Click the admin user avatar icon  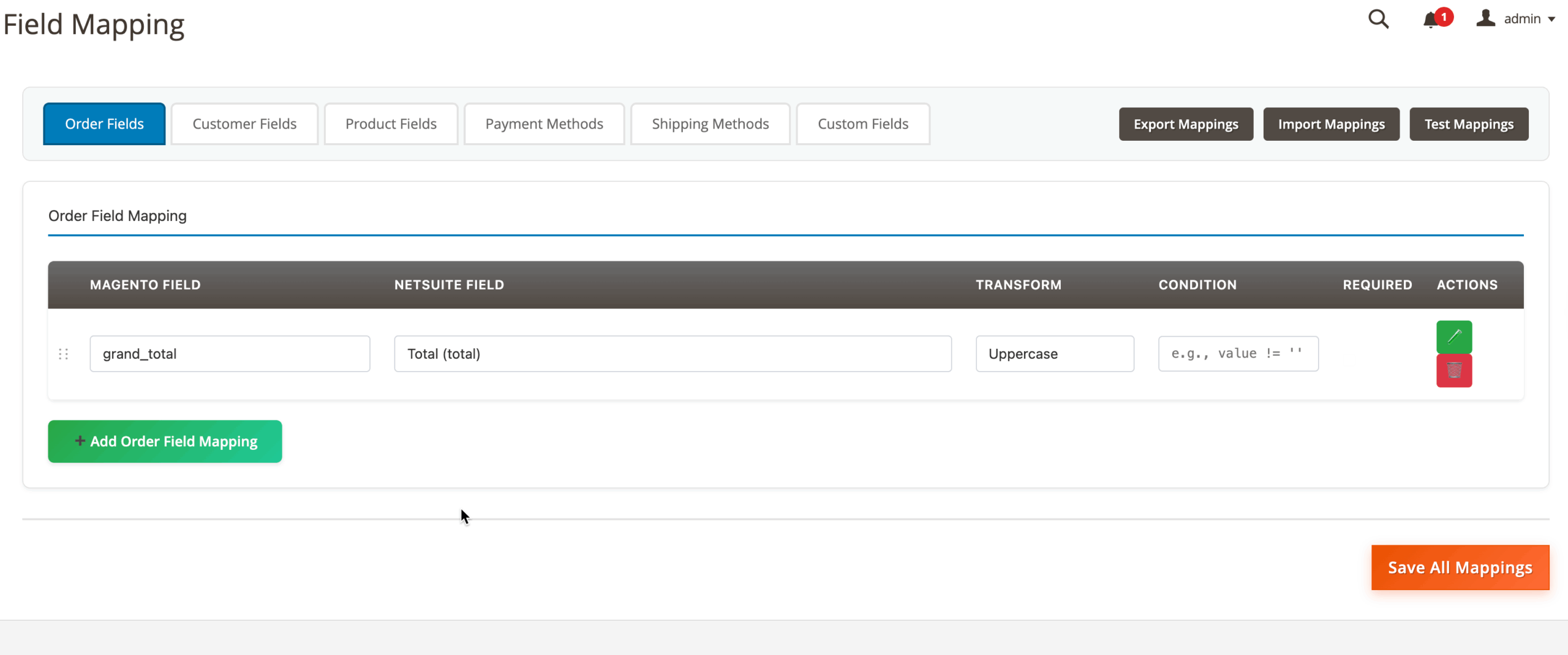(x=1485, y=18)
